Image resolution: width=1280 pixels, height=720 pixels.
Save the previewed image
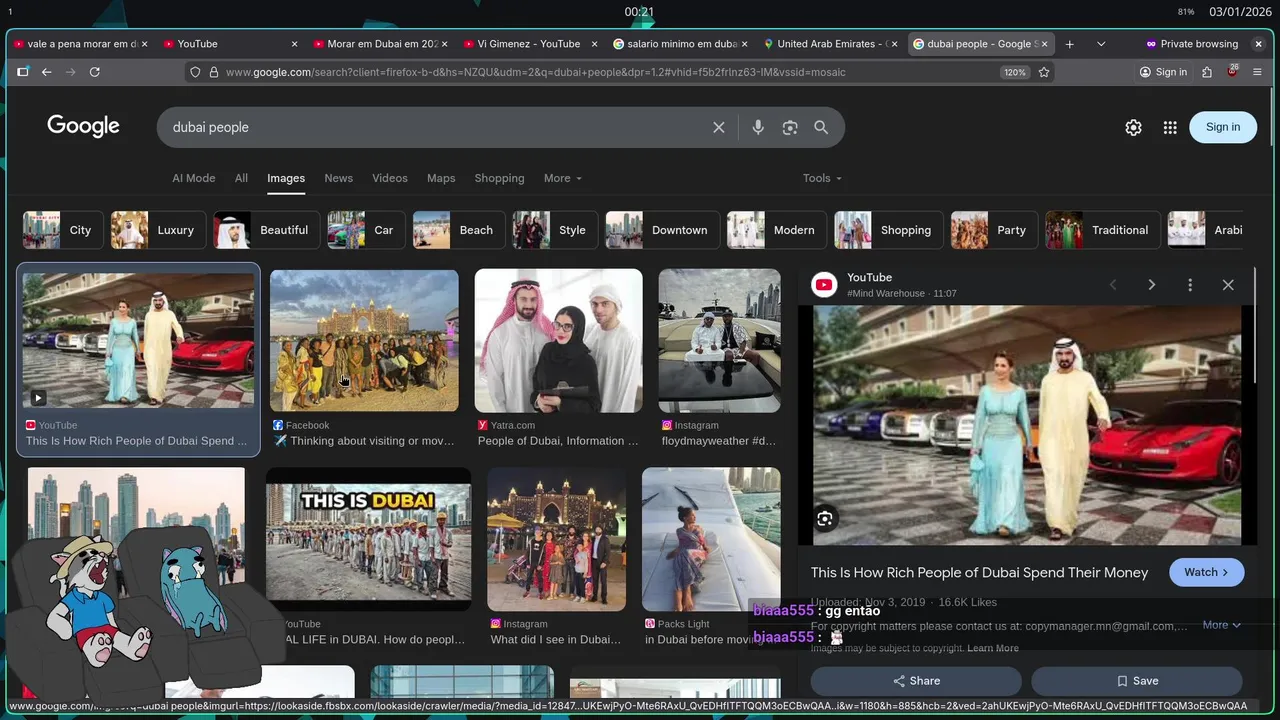(x=1137, y=681)
